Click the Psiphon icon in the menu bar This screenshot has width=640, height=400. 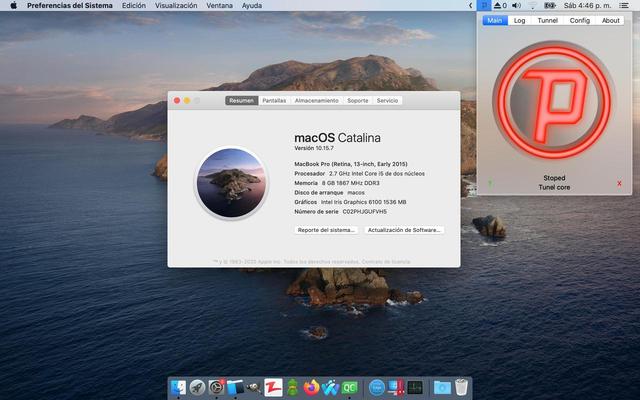[484, 5]
